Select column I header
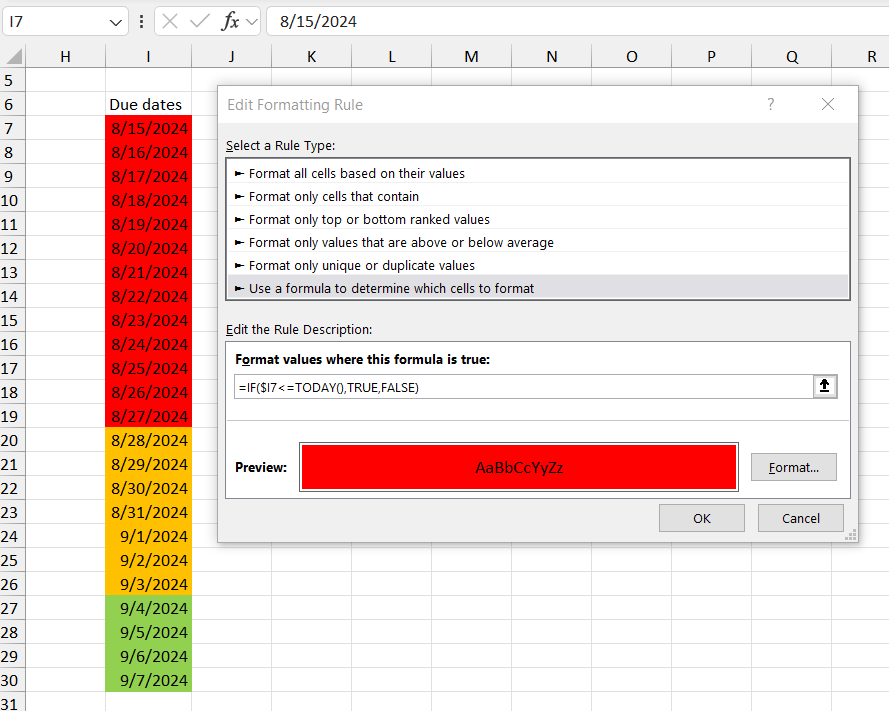The width and height of the screenshot is (889, 711). click(148, 57)
